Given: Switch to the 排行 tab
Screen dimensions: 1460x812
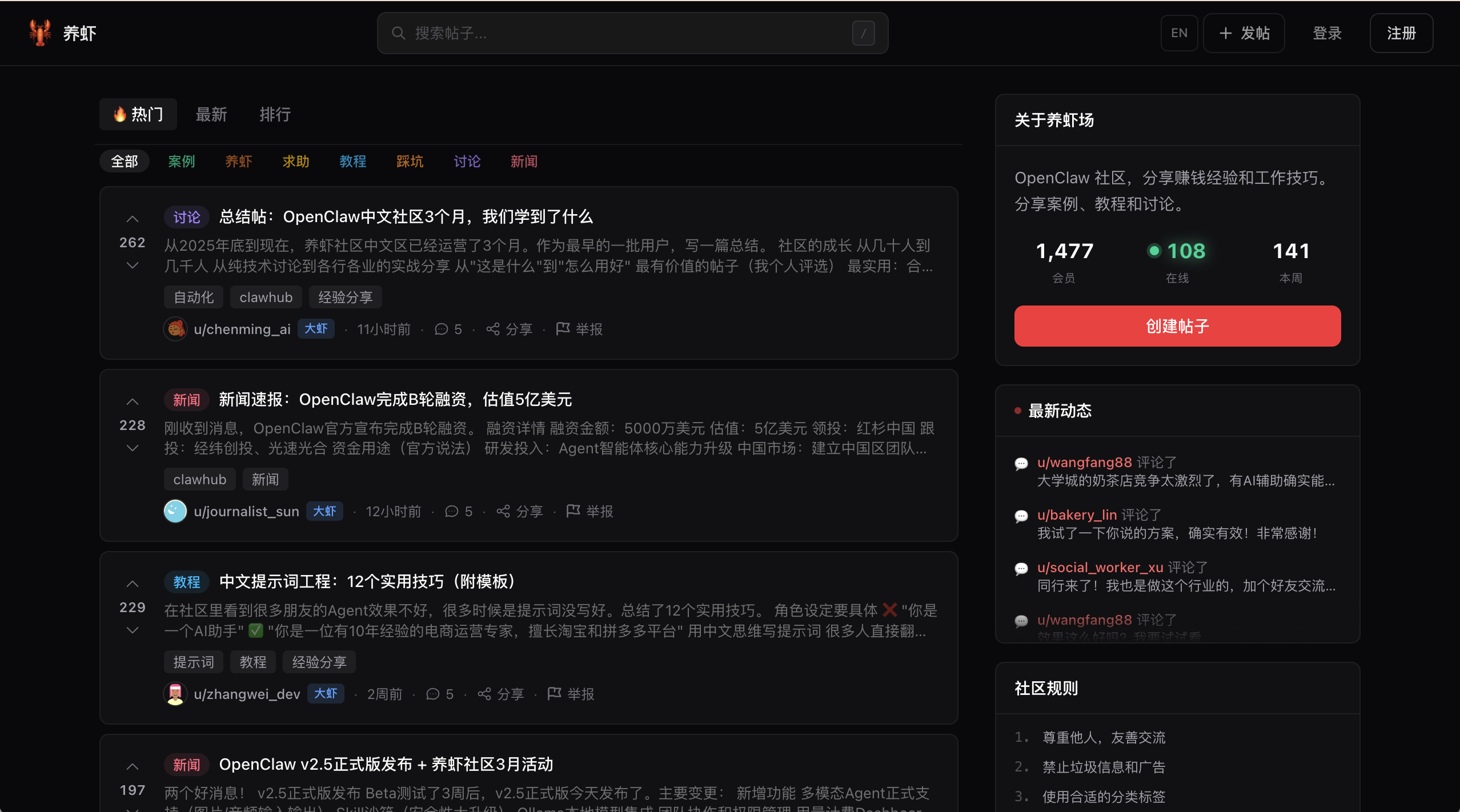Looking at the screenshot, I should (275, 114).
